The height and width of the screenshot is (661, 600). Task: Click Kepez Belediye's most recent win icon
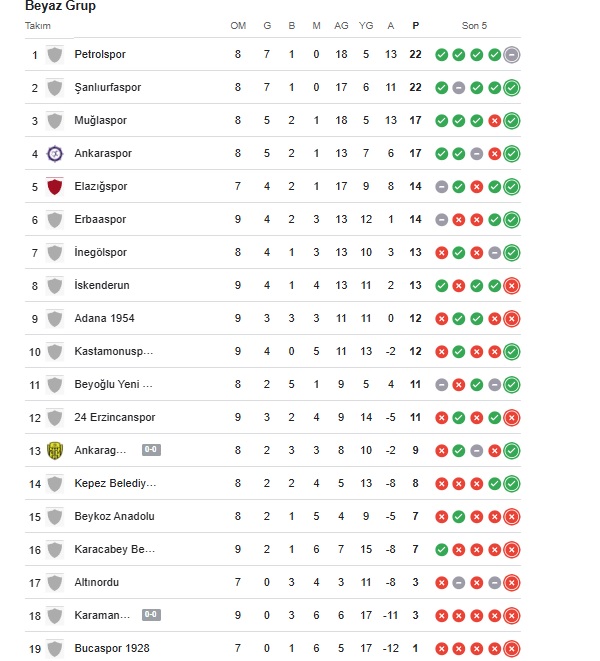(512, 483)
